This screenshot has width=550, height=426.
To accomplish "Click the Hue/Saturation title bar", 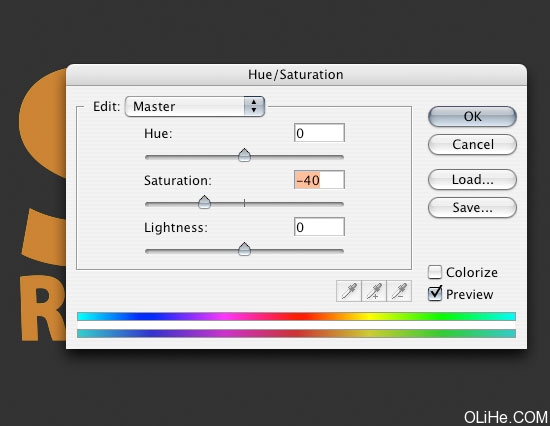I will coord(296,74).
